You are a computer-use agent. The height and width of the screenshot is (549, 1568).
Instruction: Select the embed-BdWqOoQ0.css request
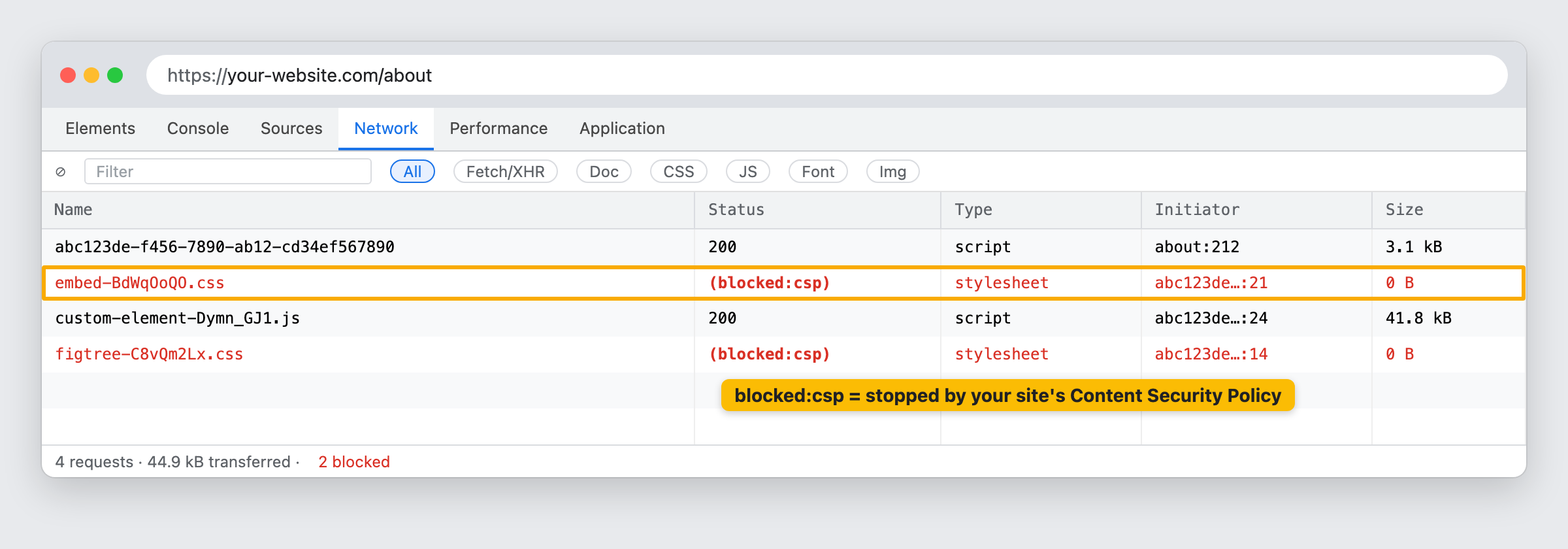point(783,283)
